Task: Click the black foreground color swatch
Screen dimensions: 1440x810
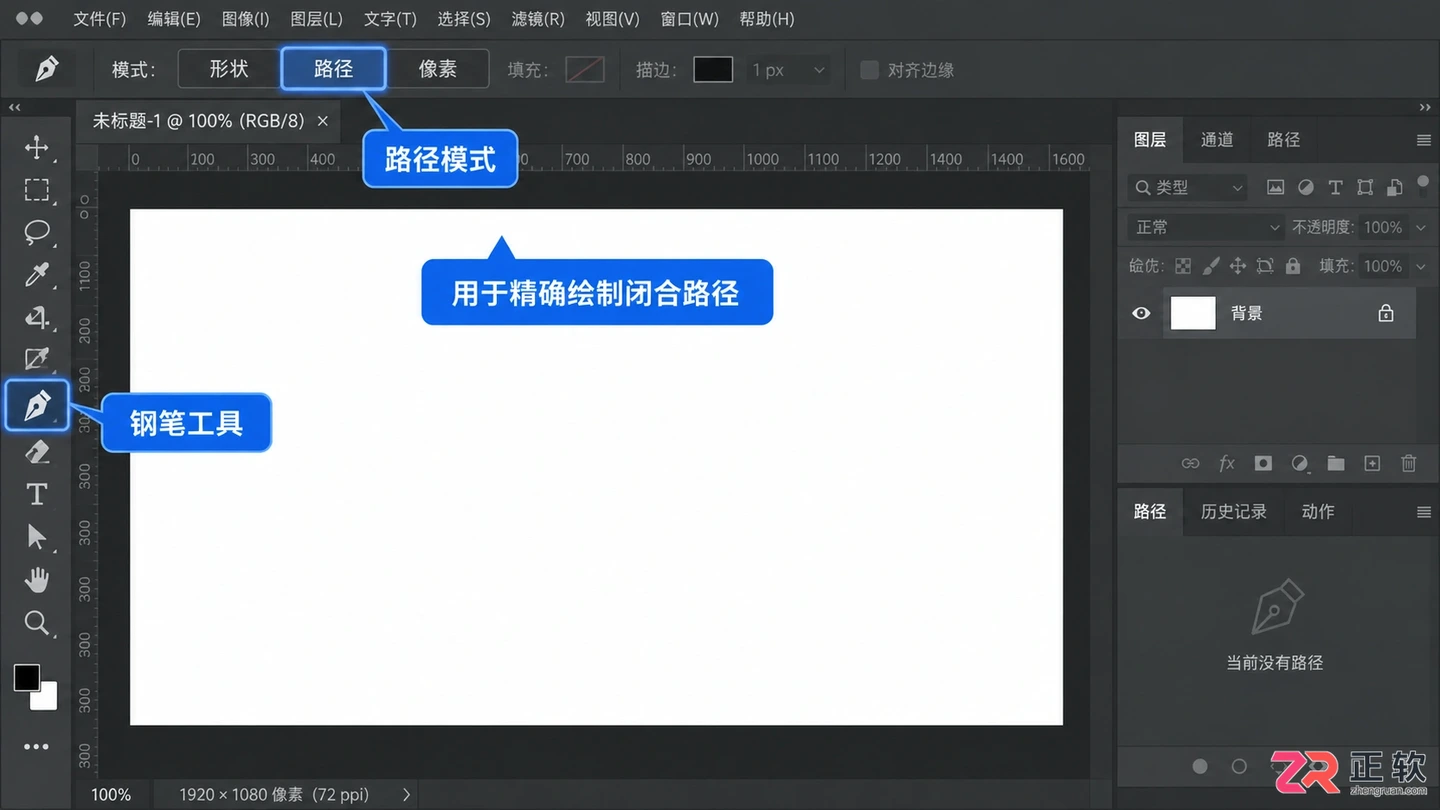Action: 27,677
